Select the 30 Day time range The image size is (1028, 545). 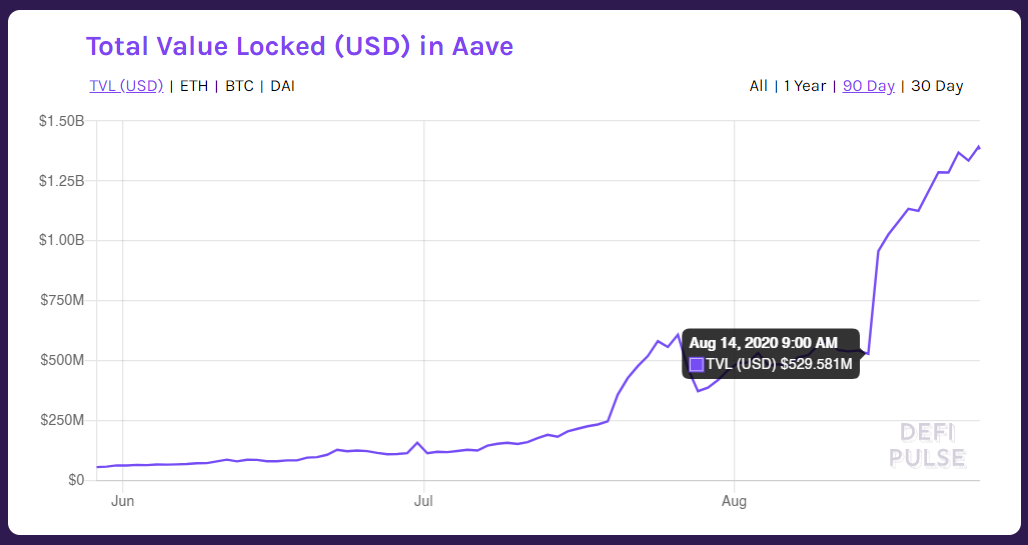tap(937, 86)
